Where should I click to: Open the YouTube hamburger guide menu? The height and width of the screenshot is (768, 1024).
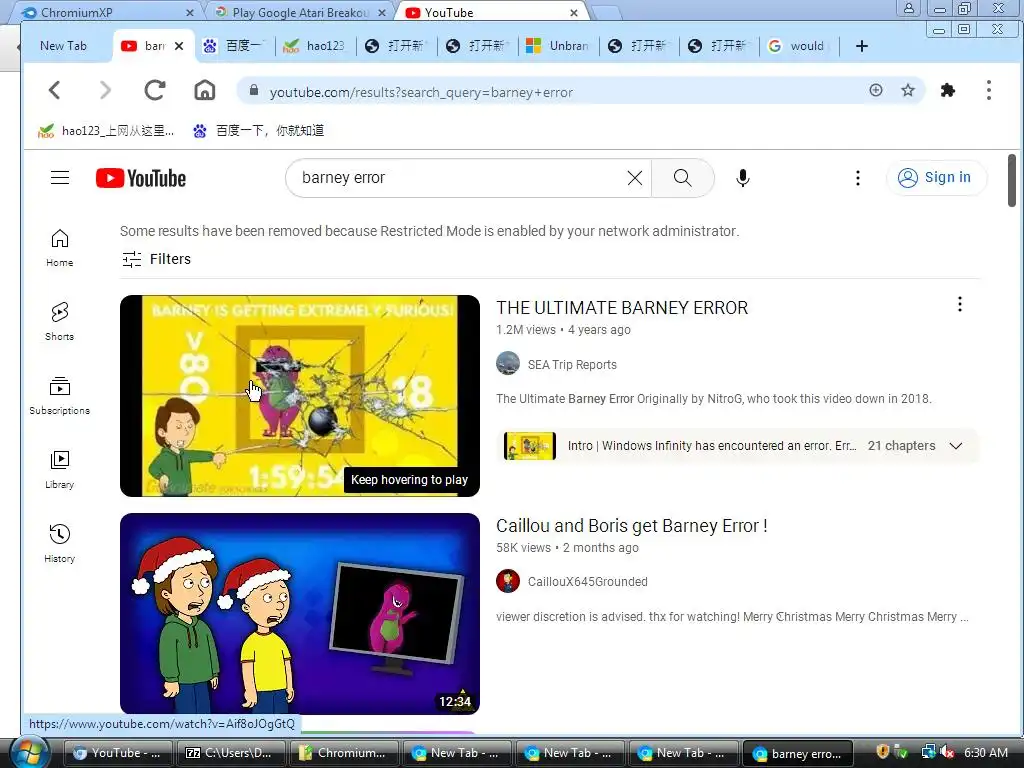click(x=60, y=178)
